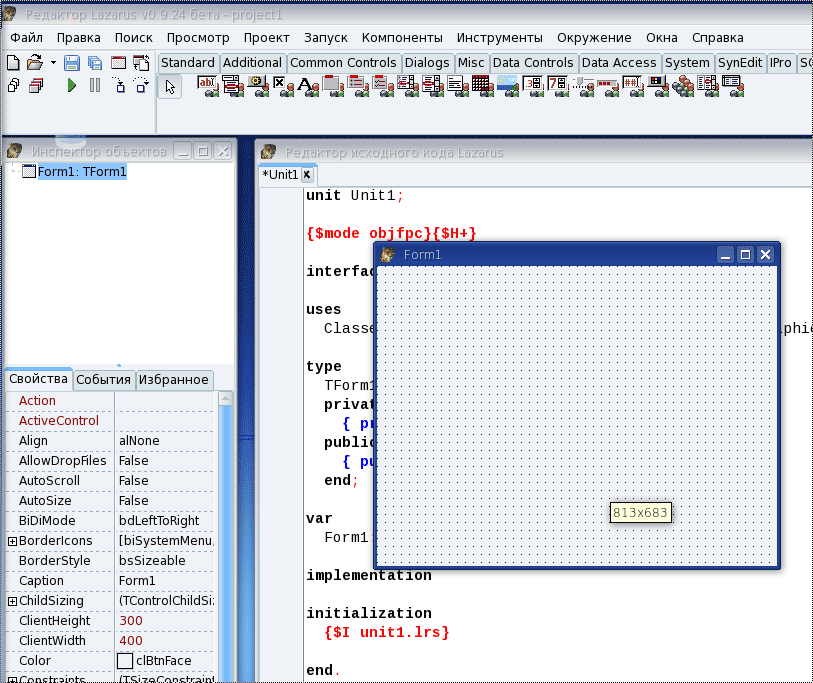Select Form1: TForm1 in object tree
Screen dimensions: 813x683
point(81,172)
